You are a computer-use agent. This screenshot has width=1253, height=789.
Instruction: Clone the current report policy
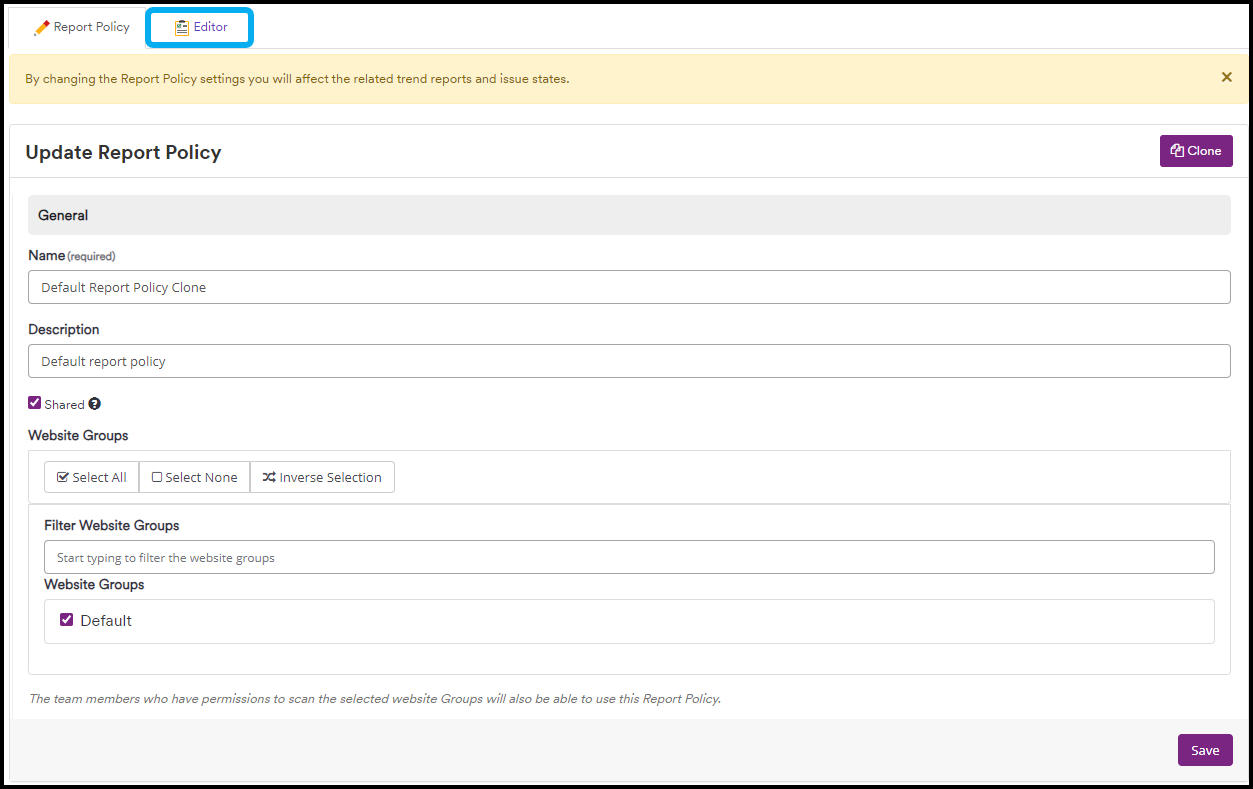[x=1196, y=150]
